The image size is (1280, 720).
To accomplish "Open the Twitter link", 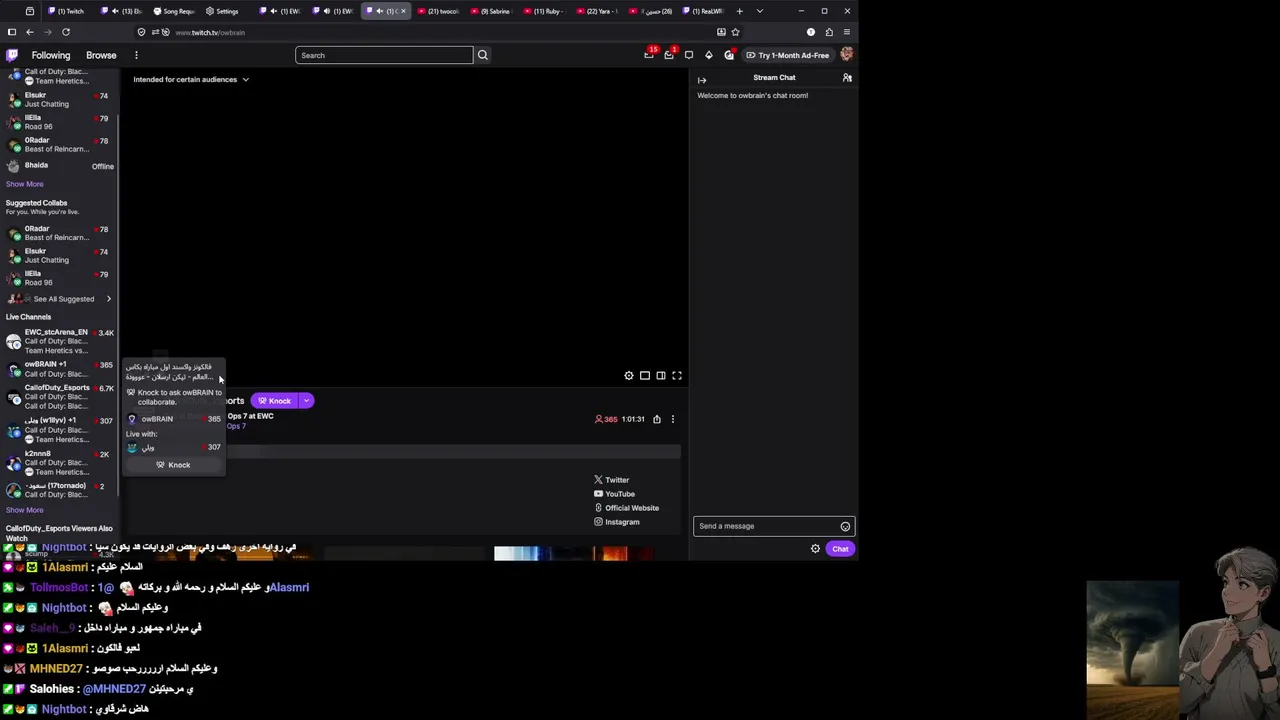I will coord(611,480).
